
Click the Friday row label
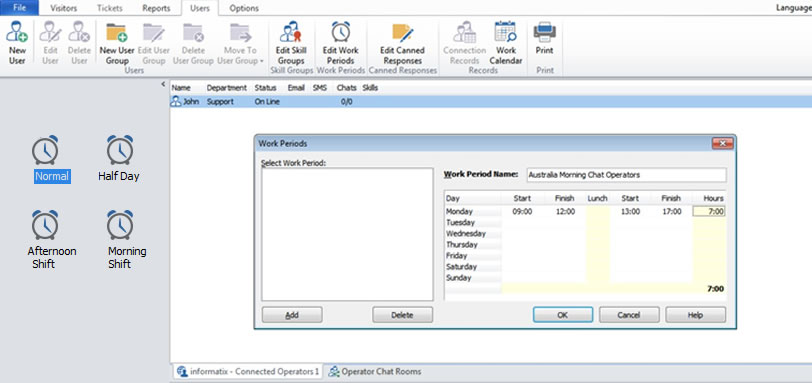pos(456,256)
